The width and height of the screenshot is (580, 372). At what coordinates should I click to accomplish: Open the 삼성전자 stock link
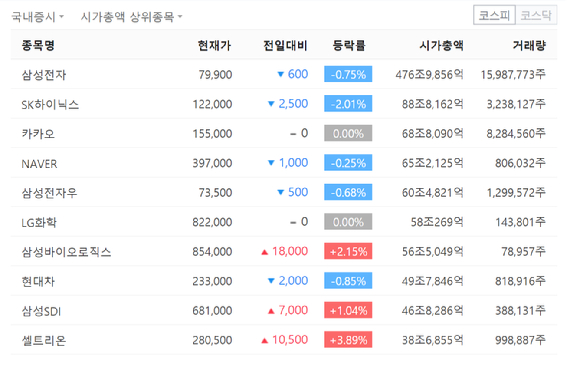pos(44,75)
